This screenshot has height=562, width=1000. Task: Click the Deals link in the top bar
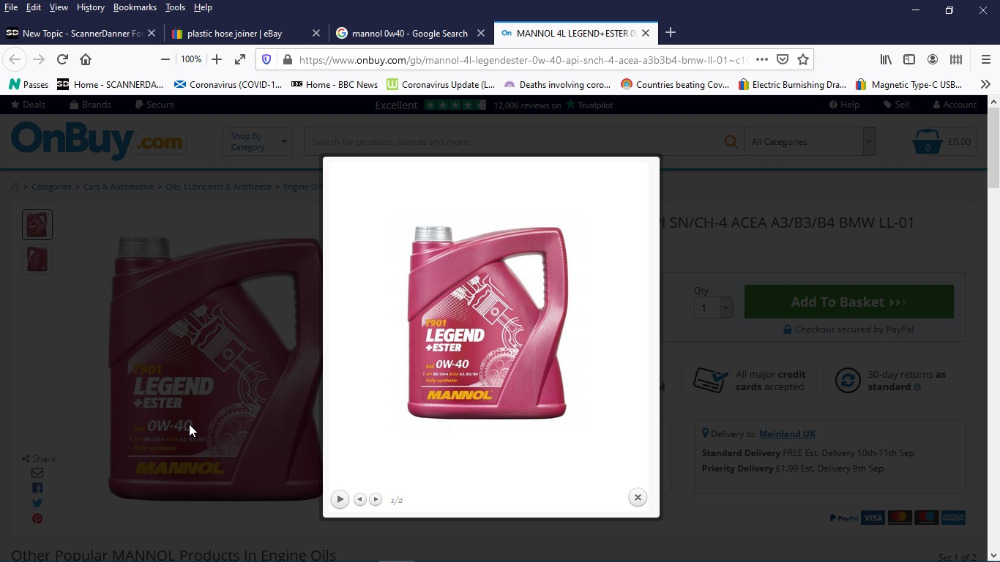(28, 105)
